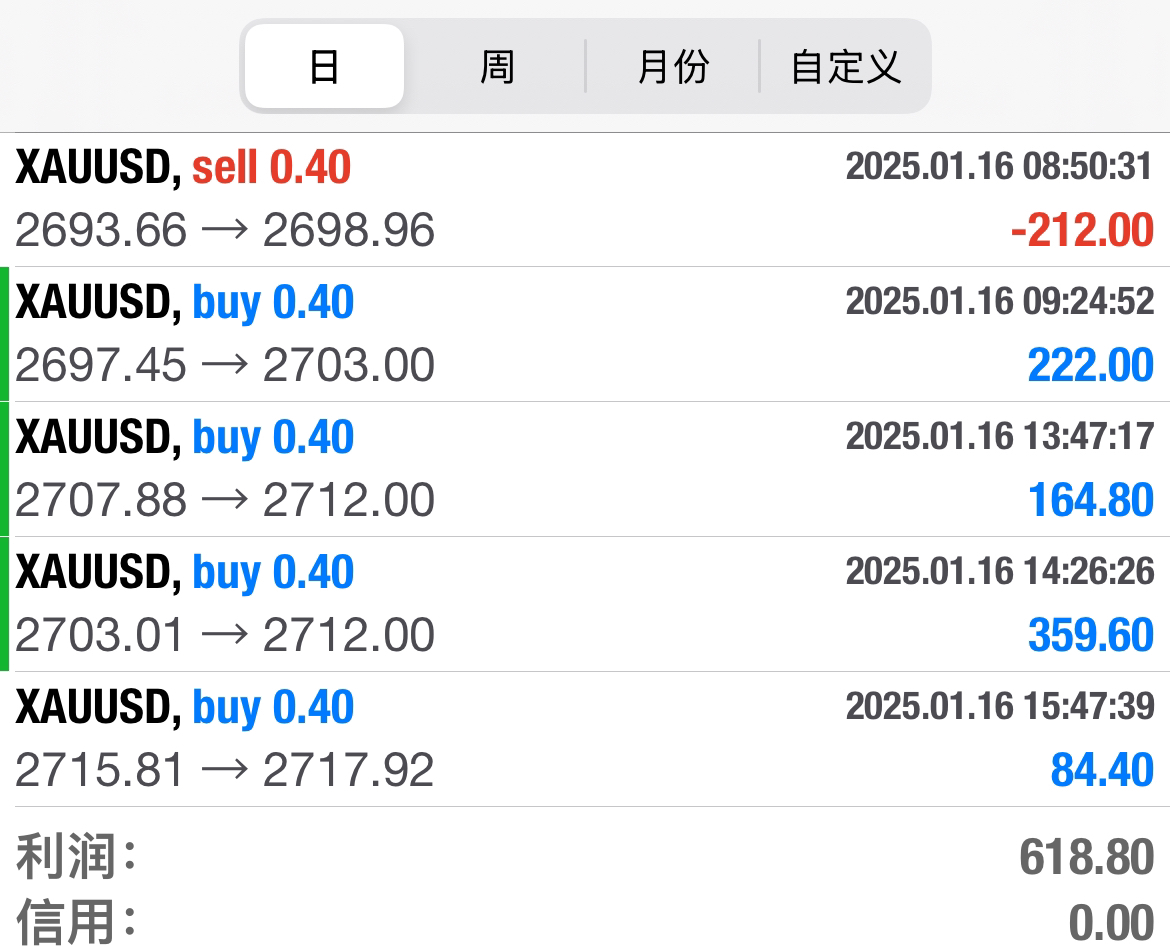This screenshot has height=947, width=1170.
Task: Tap price range 2715.81 → 2717.92
Action: (x=225, y=770)
